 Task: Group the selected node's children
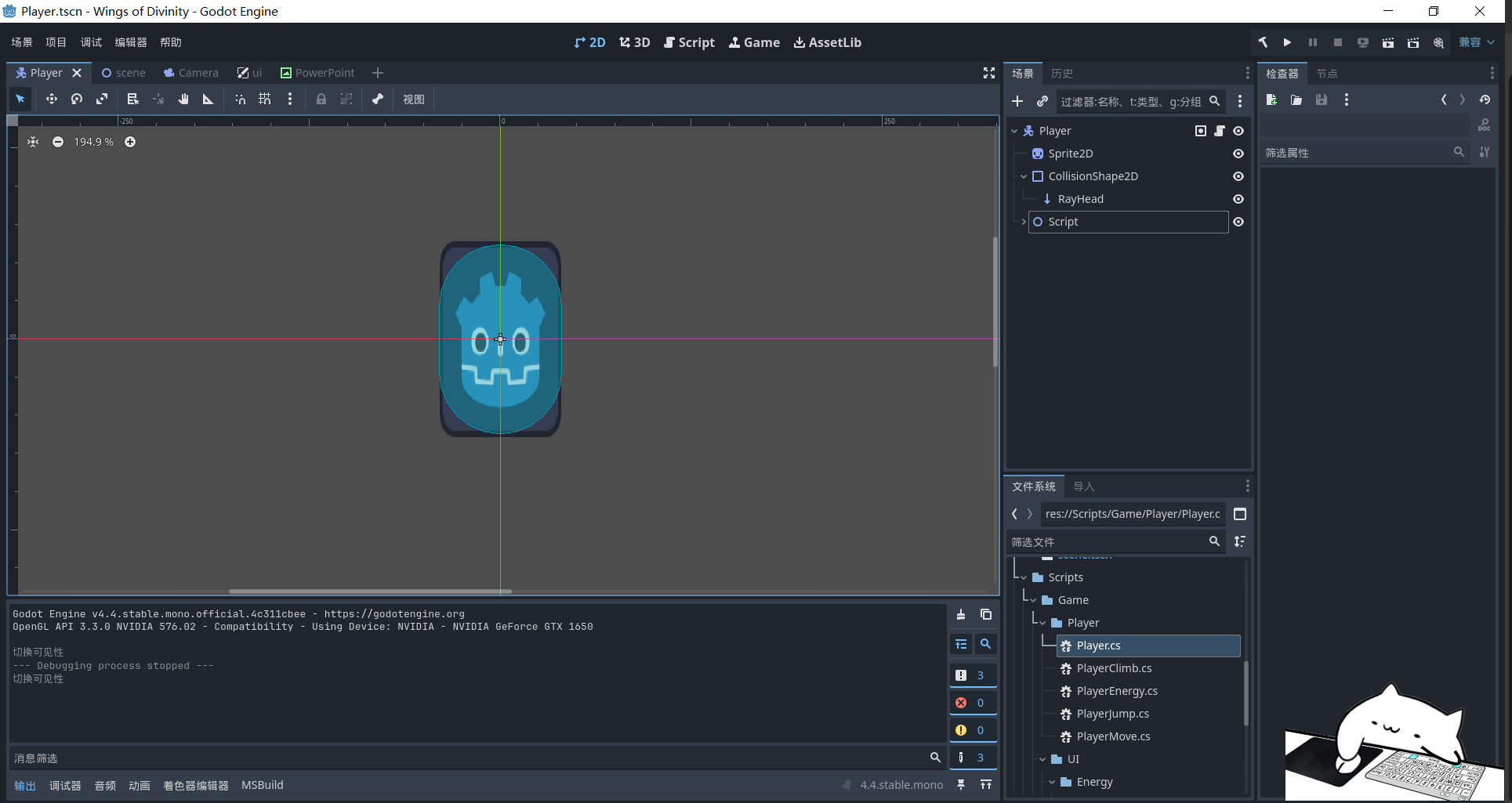(x=346, y=99)
